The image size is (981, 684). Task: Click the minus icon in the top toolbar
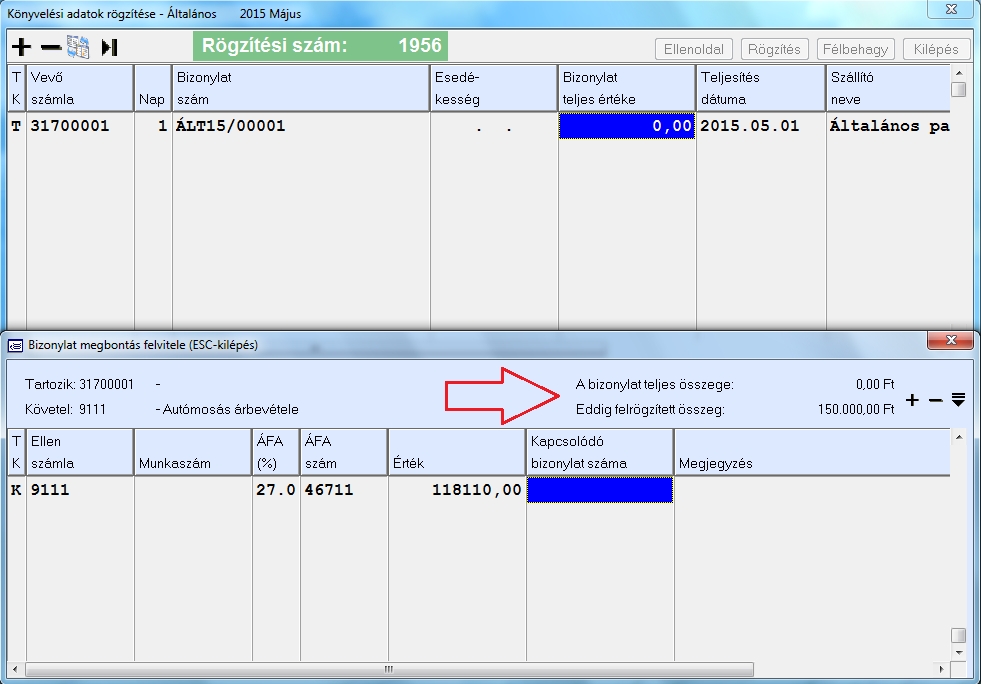(50, 47)
